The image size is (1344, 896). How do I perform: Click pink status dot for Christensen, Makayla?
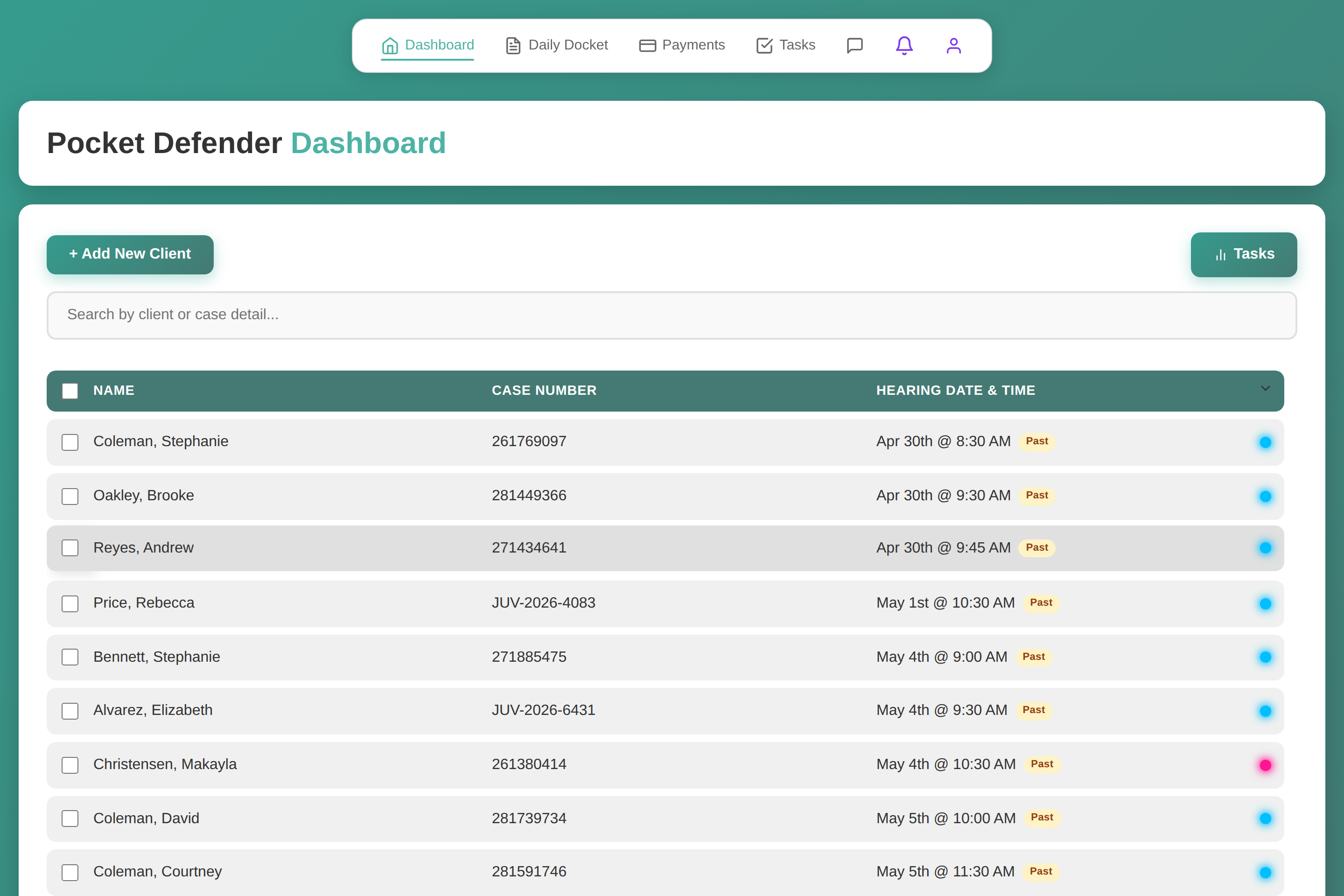point(1265,765)
